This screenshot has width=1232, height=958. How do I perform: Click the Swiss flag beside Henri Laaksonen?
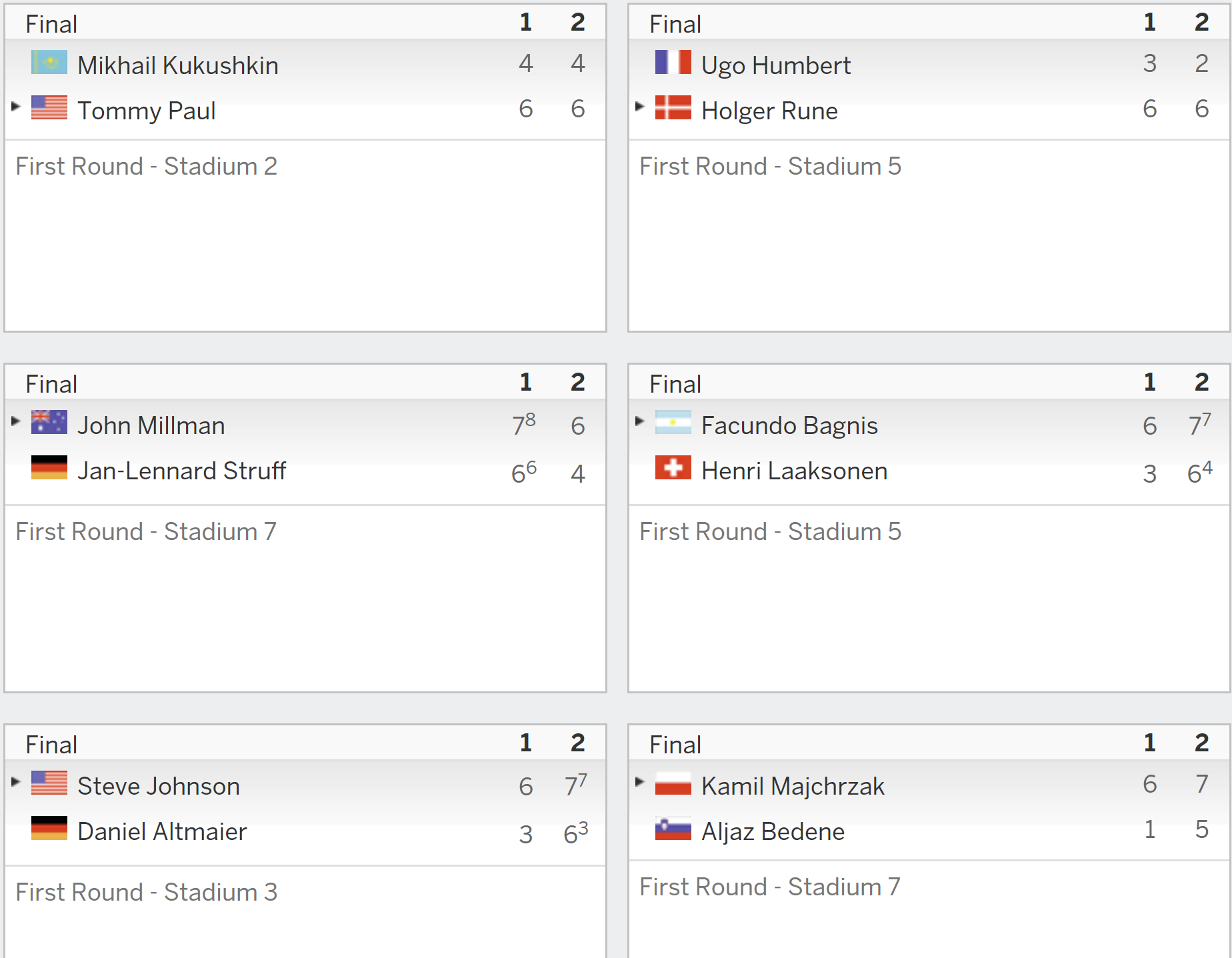tap(673, 468)
